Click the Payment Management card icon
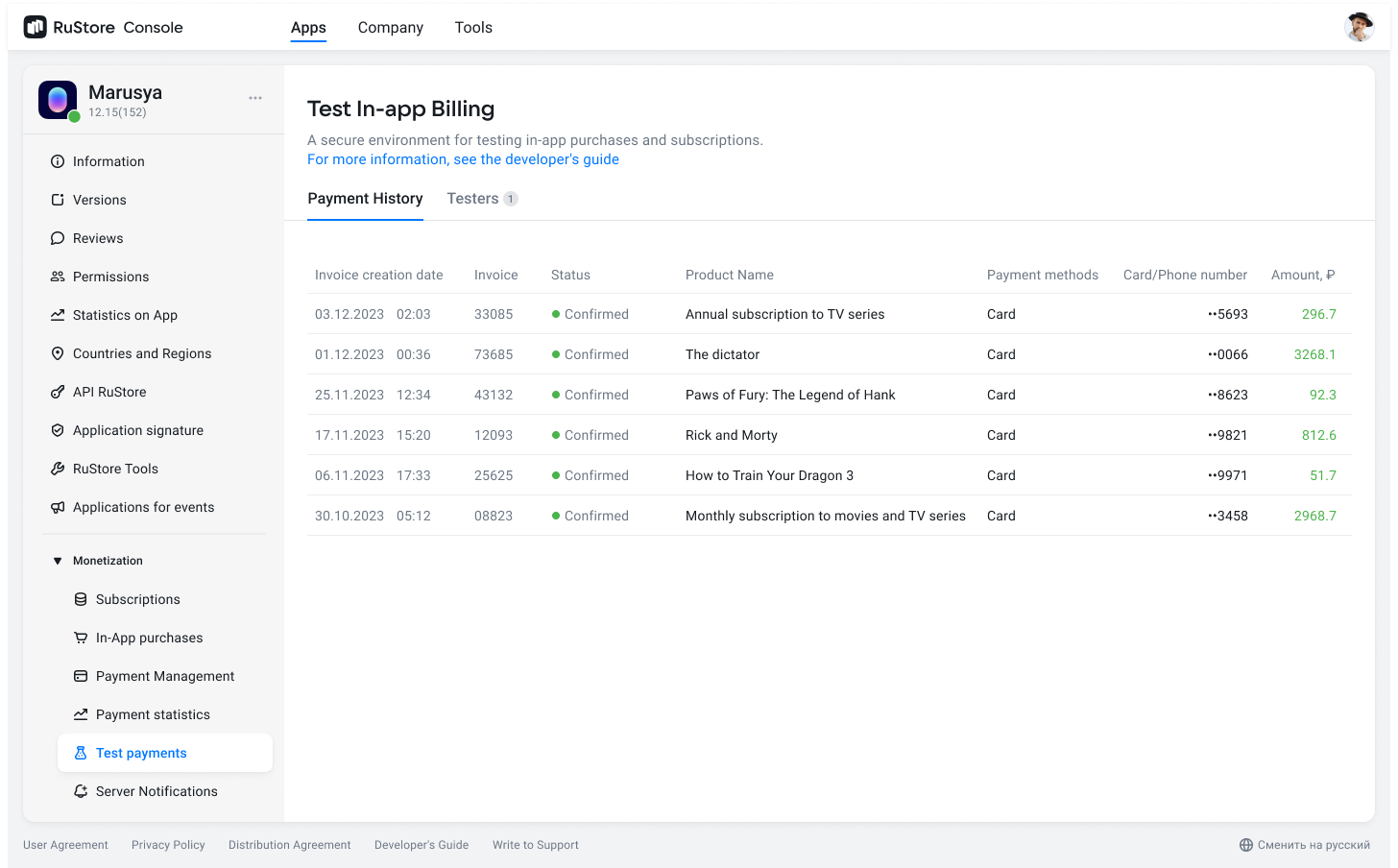Screen dimensions: 1398x868 pos(81,676)
